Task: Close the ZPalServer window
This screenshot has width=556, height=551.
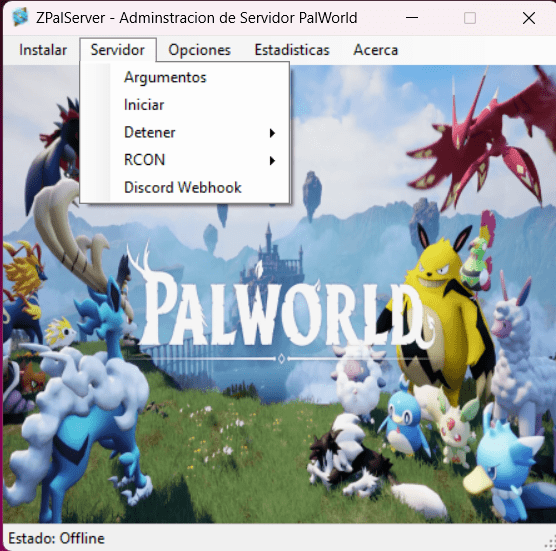Action: [529, 18]
